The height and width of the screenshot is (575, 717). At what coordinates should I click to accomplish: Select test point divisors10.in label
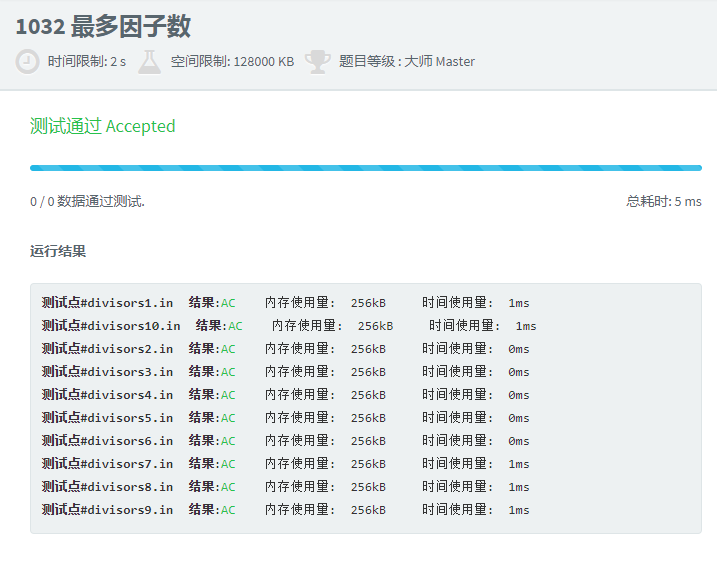coord(111,326)
